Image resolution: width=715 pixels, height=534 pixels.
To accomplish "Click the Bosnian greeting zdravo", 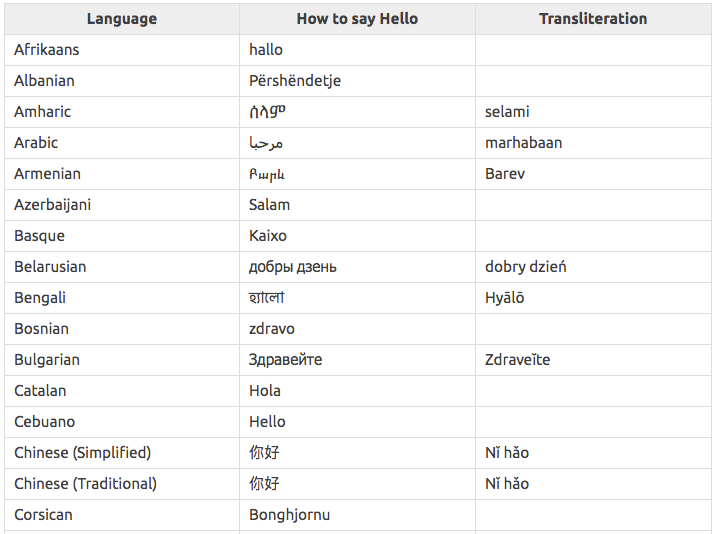I will pos(272,329).
